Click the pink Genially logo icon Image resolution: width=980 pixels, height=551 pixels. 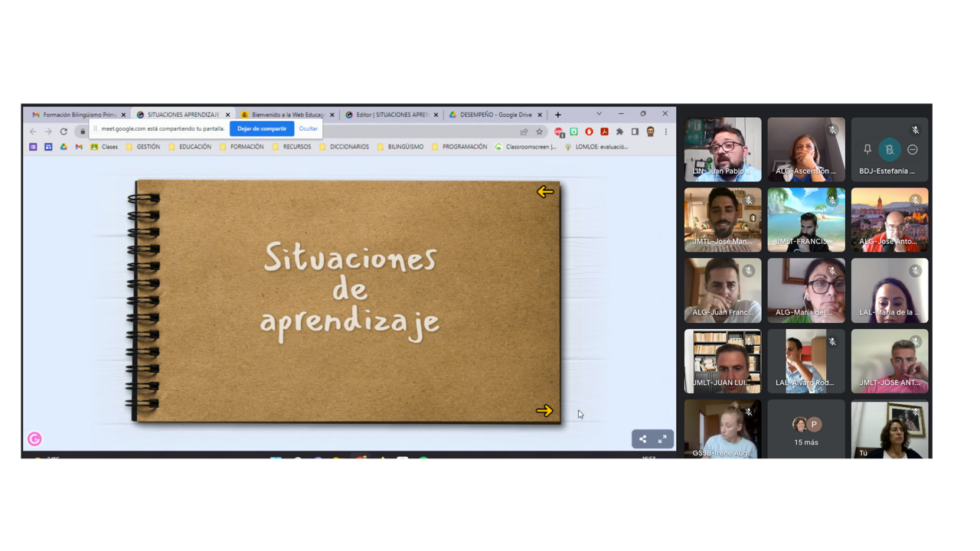(34, 439)
